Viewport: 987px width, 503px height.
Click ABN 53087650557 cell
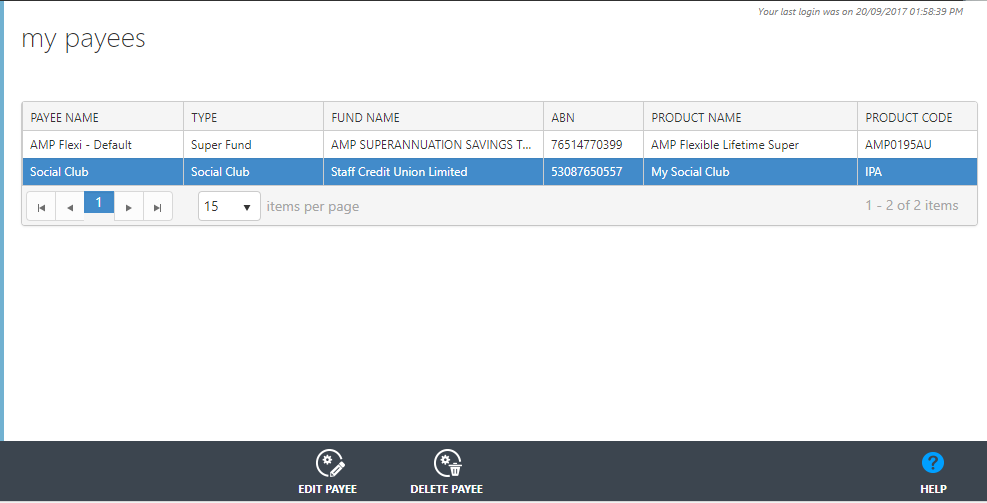(x=594, y=172)
